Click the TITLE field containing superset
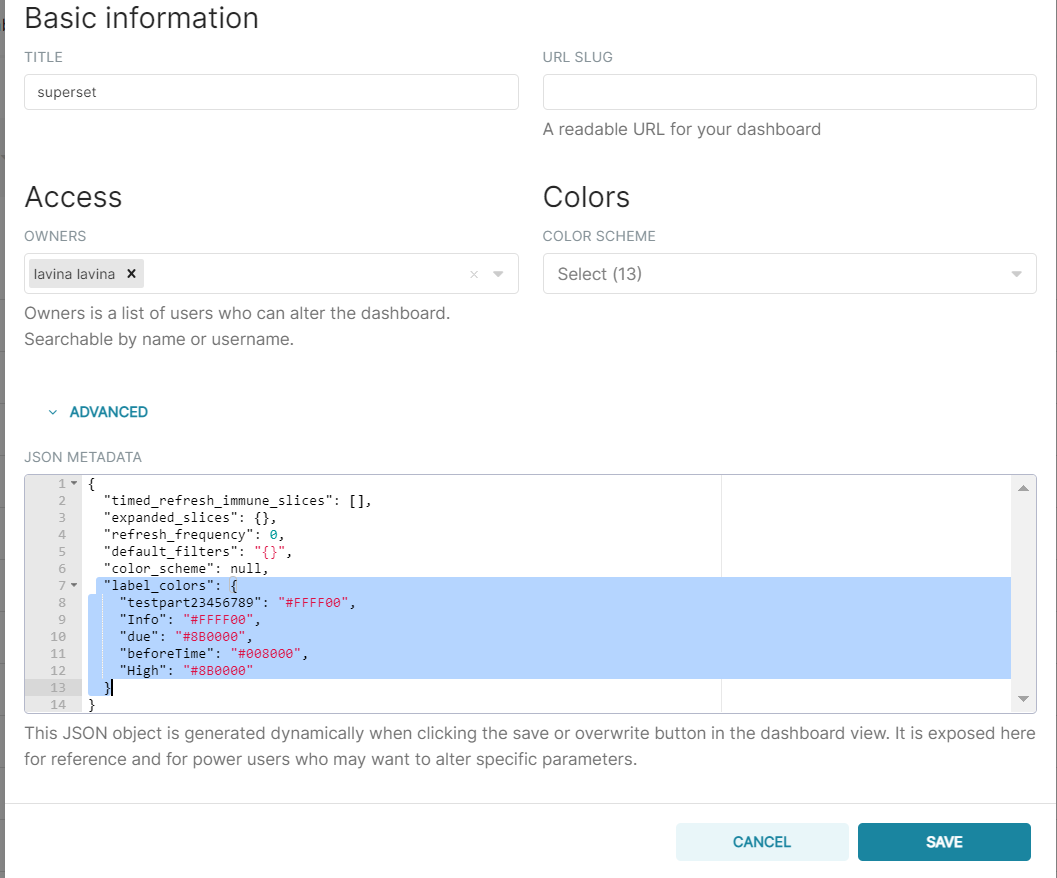The width and height of the screenshot is (1057, 878). click(x=271, y=91)
